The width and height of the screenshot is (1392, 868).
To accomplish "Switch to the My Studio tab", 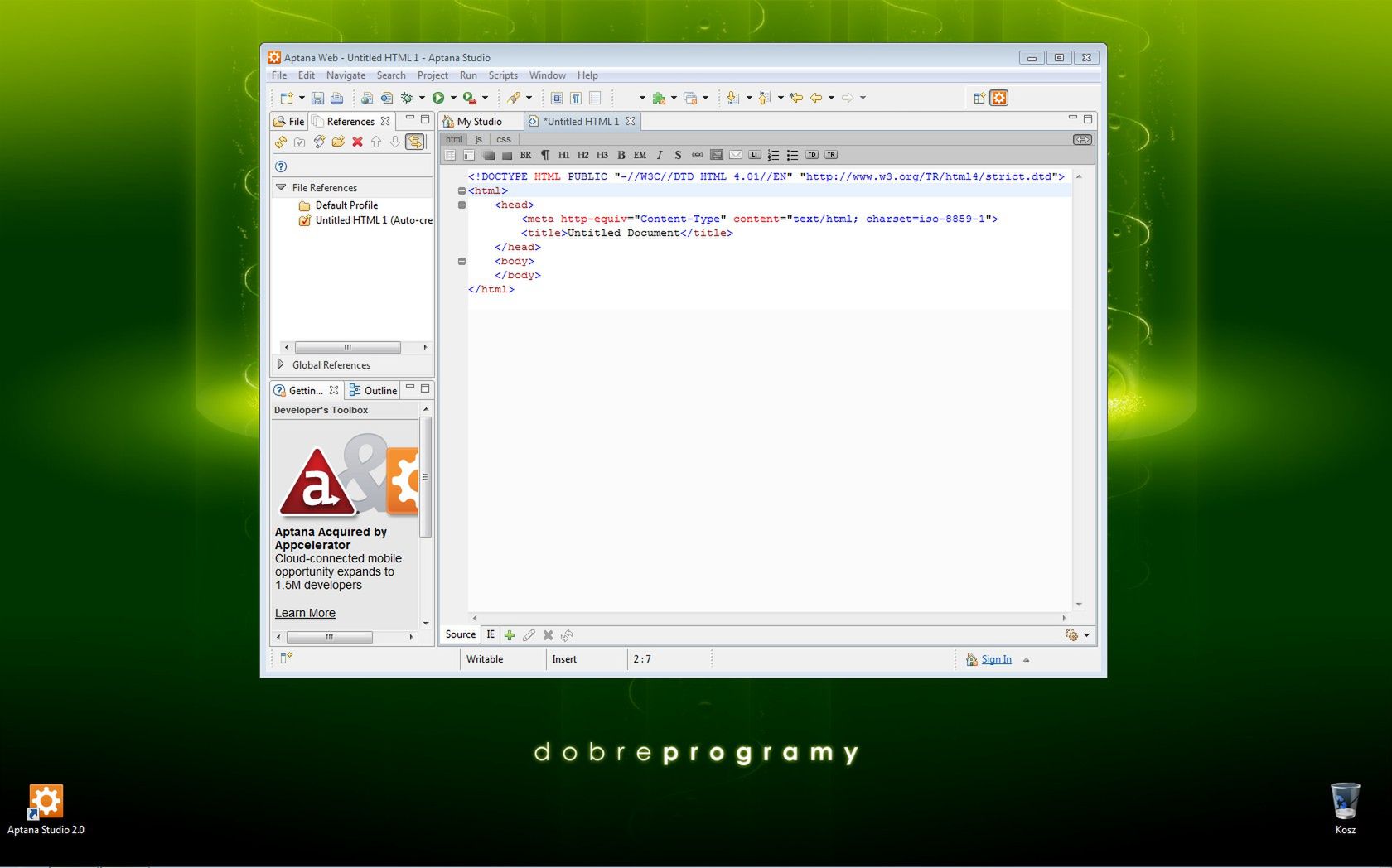I will pos(479,121).
